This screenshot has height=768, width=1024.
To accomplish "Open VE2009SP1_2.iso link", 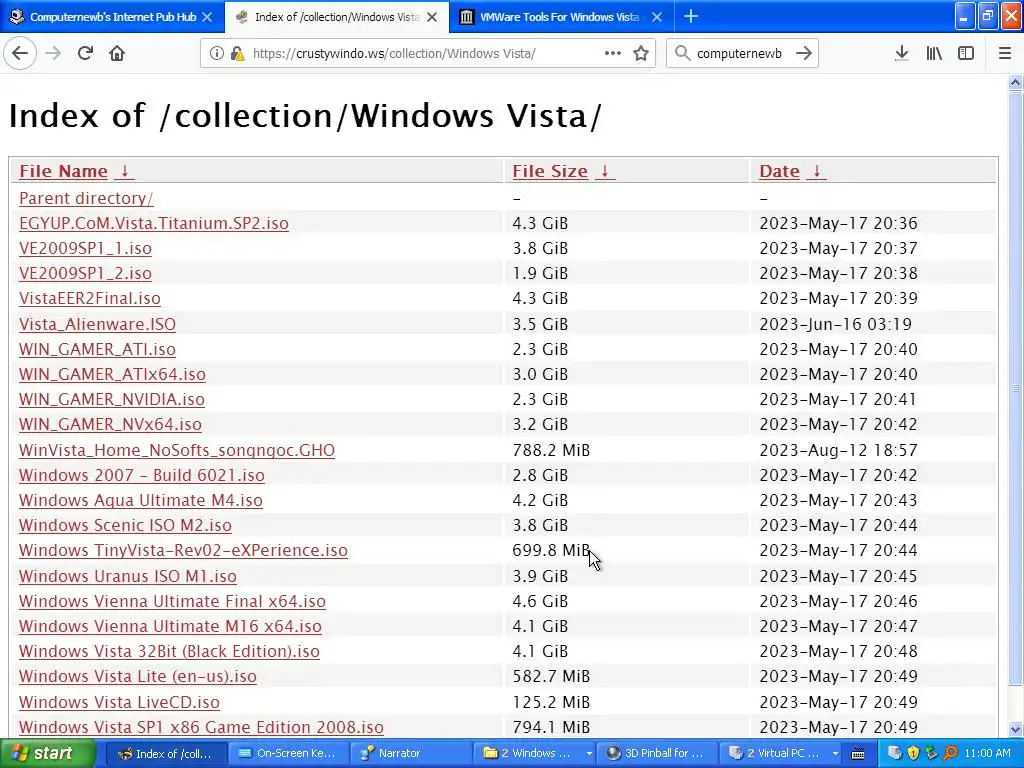I will pos(85,273).
